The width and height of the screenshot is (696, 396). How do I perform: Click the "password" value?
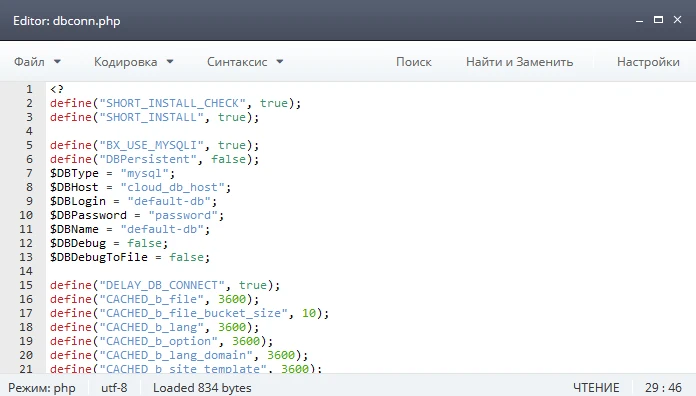(183, 215)
